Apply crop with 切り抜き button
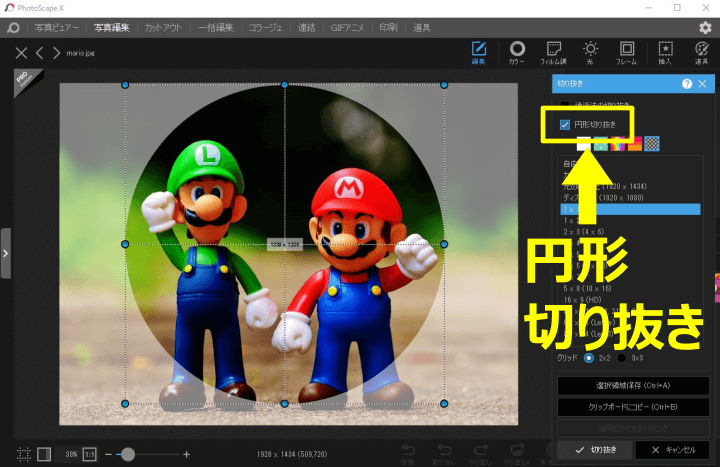The height and width of the screenshot is (467, 720). click(596, 450)
